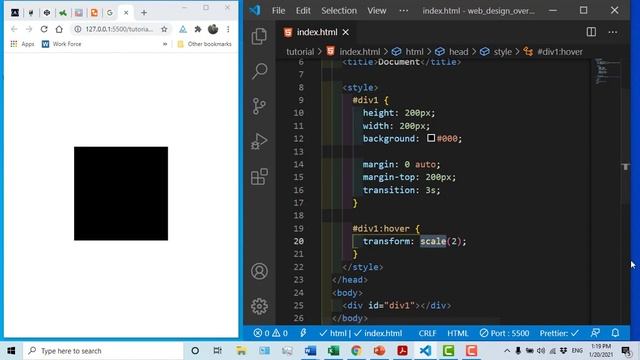Viewport: 640px width, 360px height.
Task: Click the taskbar search box
Action: 103,351
